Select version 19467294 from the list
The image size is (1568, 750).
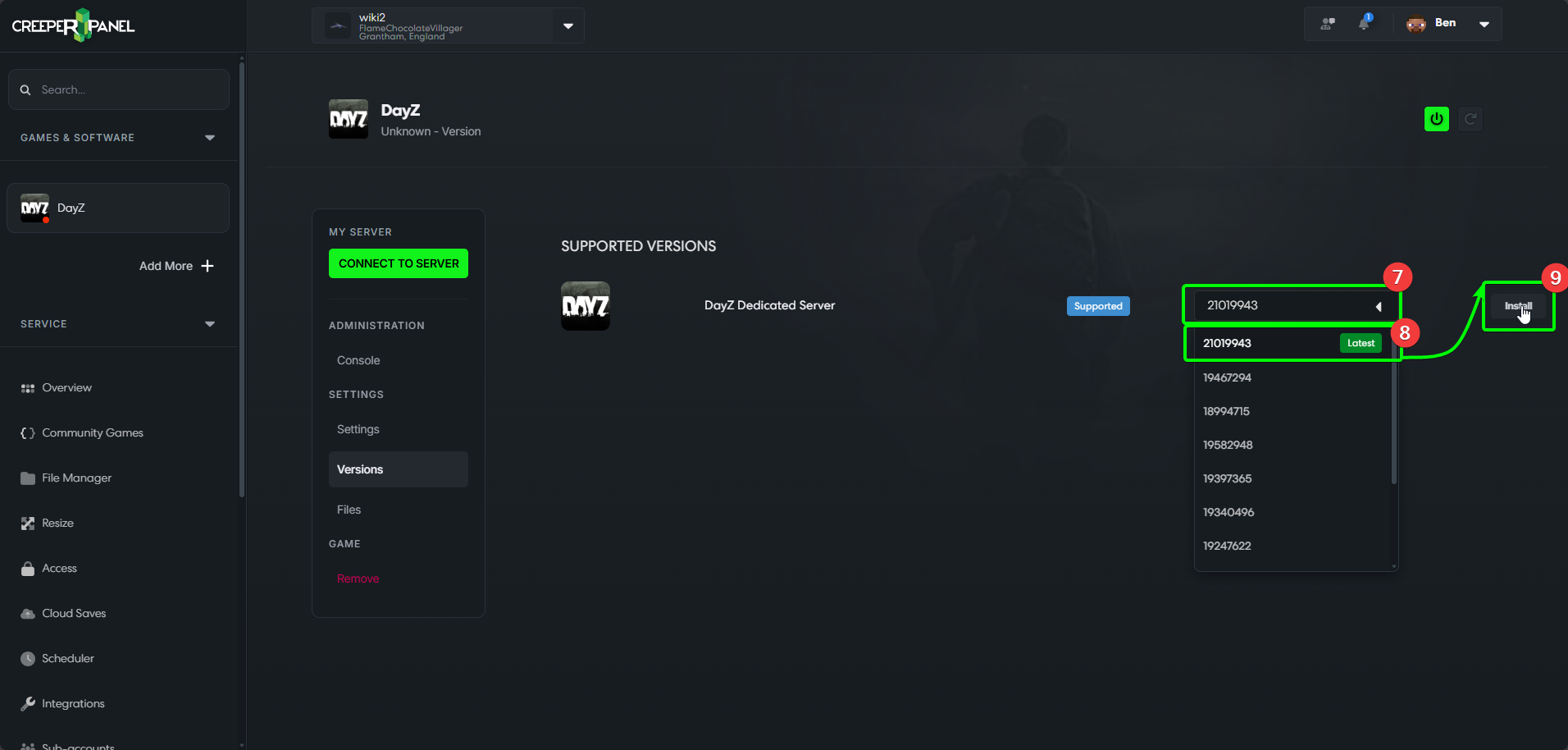[x=1227, y=377]
